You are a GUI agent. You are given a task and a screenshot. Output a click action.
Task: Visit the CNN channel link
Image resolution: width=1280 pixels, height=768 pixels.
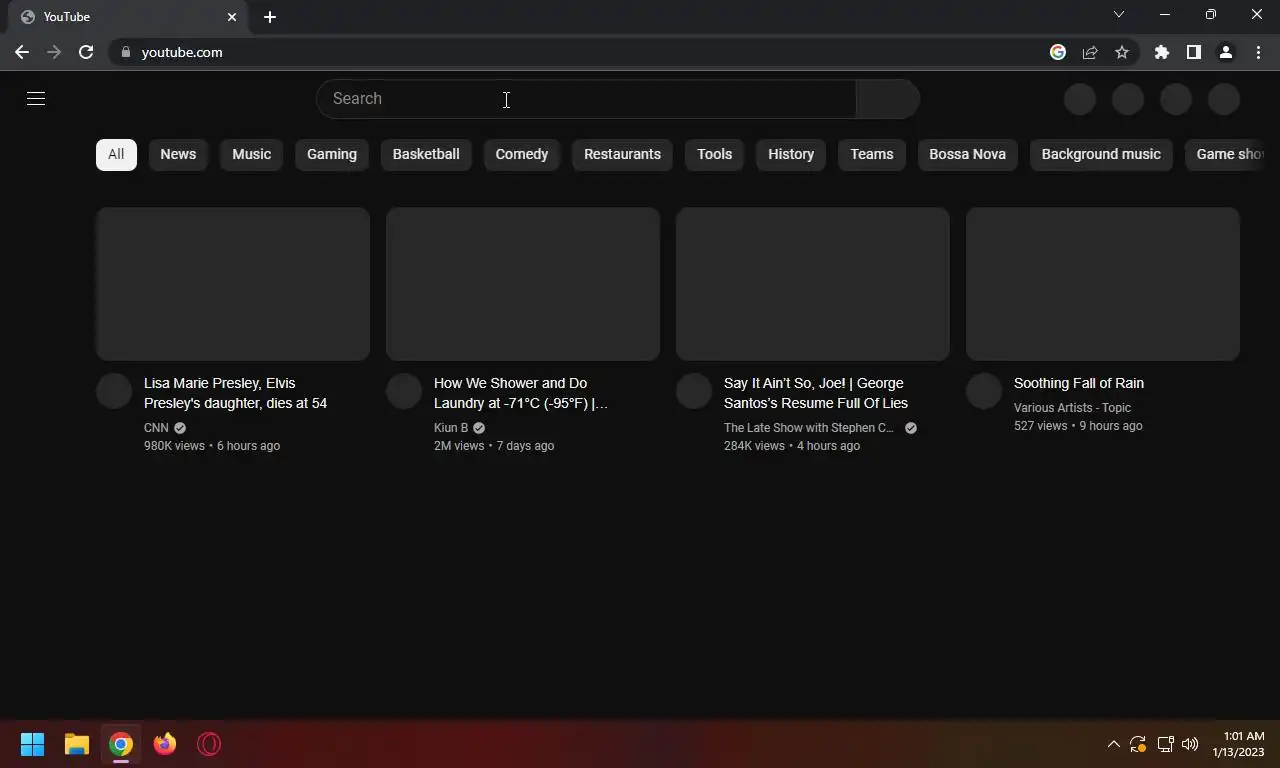pos(156,428)
